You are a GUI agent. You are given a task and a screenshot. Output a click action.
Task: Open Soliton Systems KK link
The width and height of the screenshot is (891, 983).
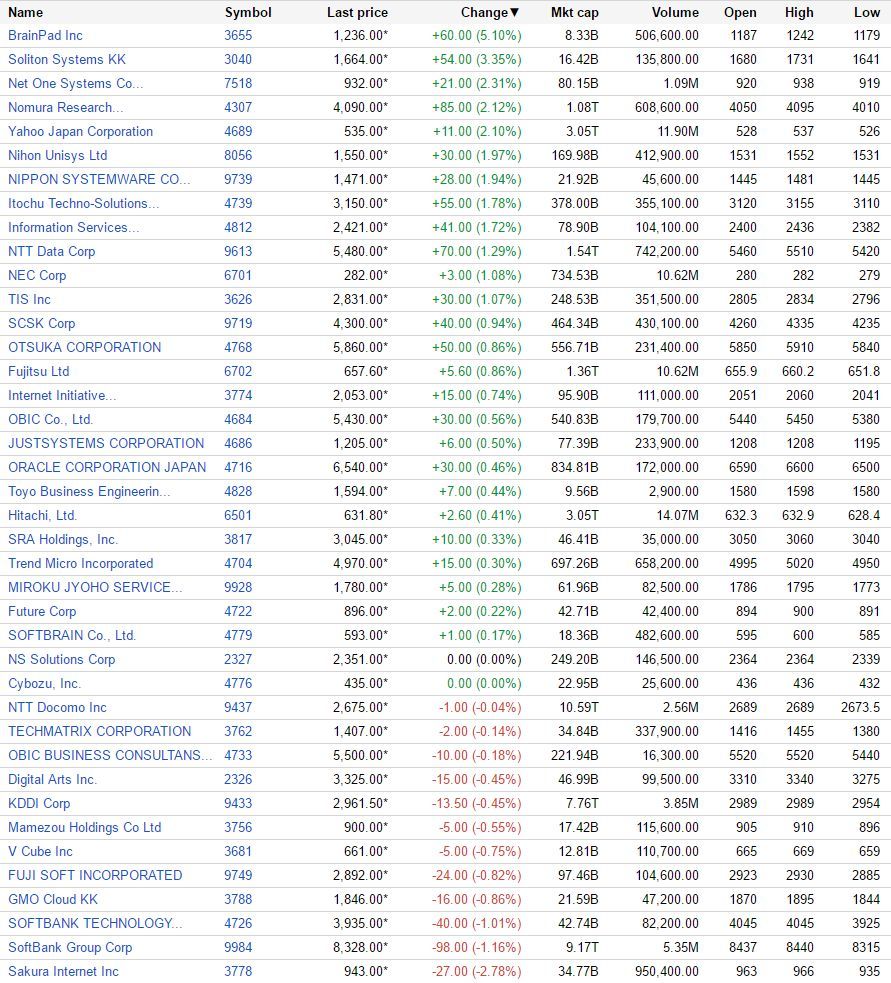pyautogui.click(x=67, y=60)
